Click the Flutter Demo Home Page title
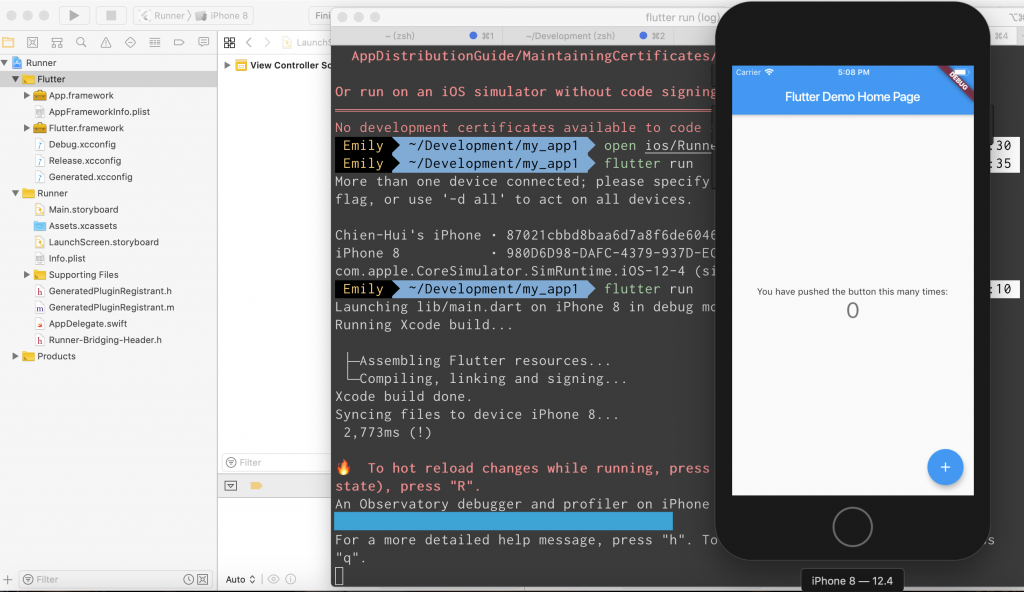 tap(852, 97)
